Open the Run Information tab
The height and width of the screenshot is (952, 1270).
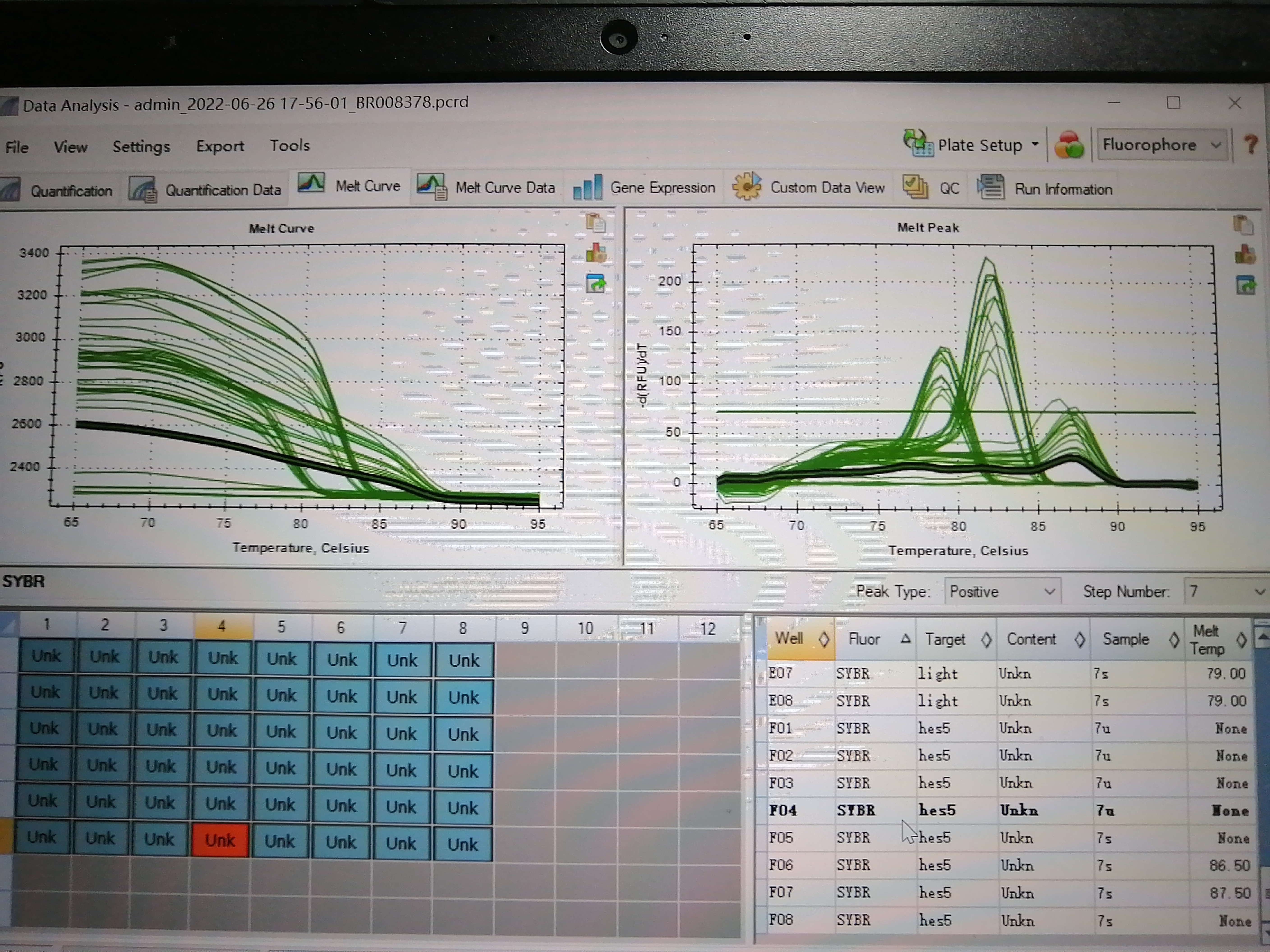[1045, 189]
